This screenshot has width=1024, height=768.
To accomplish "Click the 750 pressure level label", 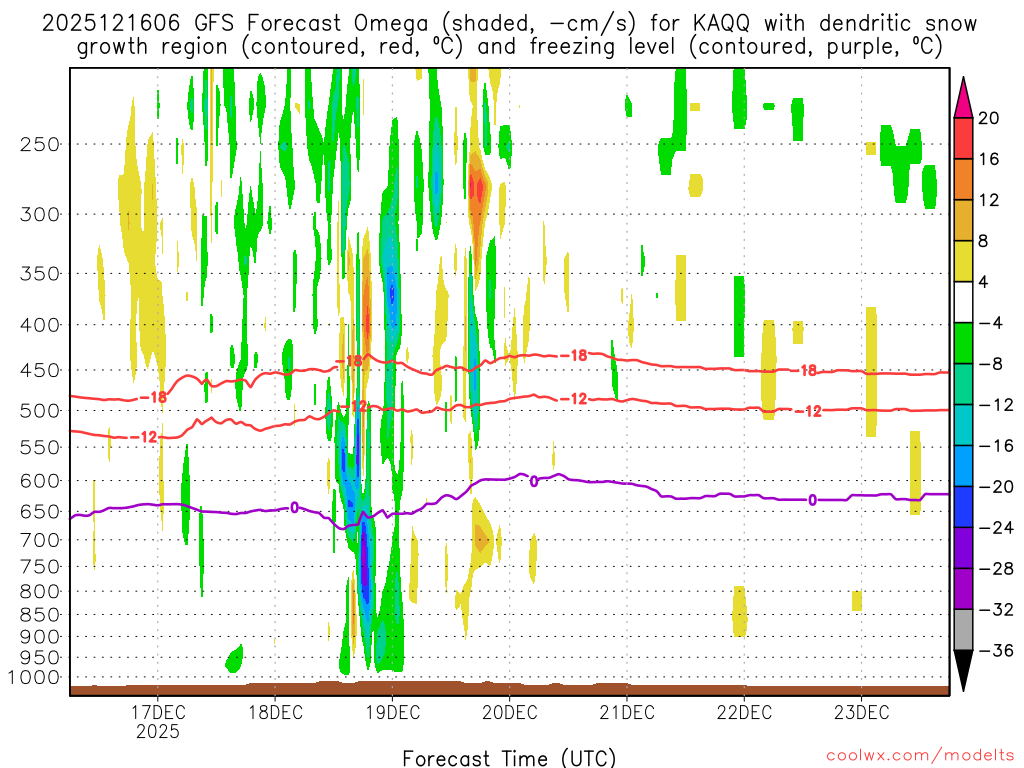I will pos(40,566).
